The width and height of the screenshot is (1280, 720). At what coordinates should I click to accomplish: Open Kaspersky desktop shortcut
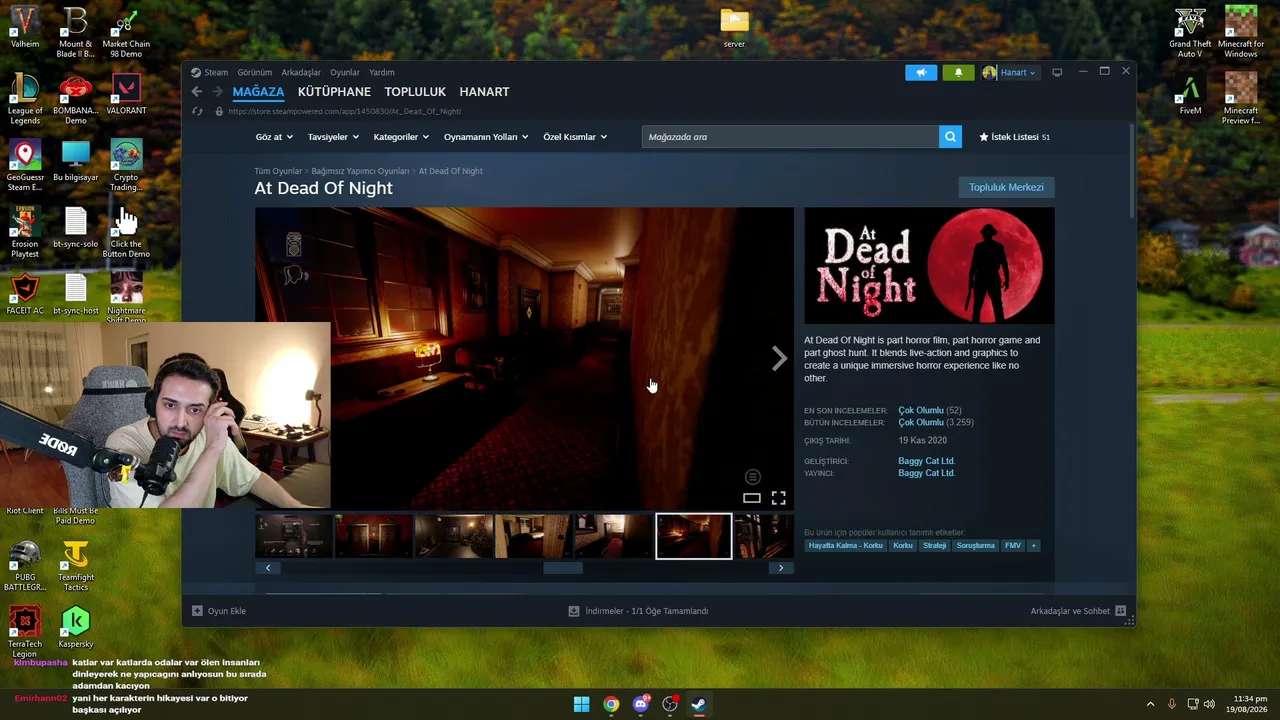coord(75,628)
